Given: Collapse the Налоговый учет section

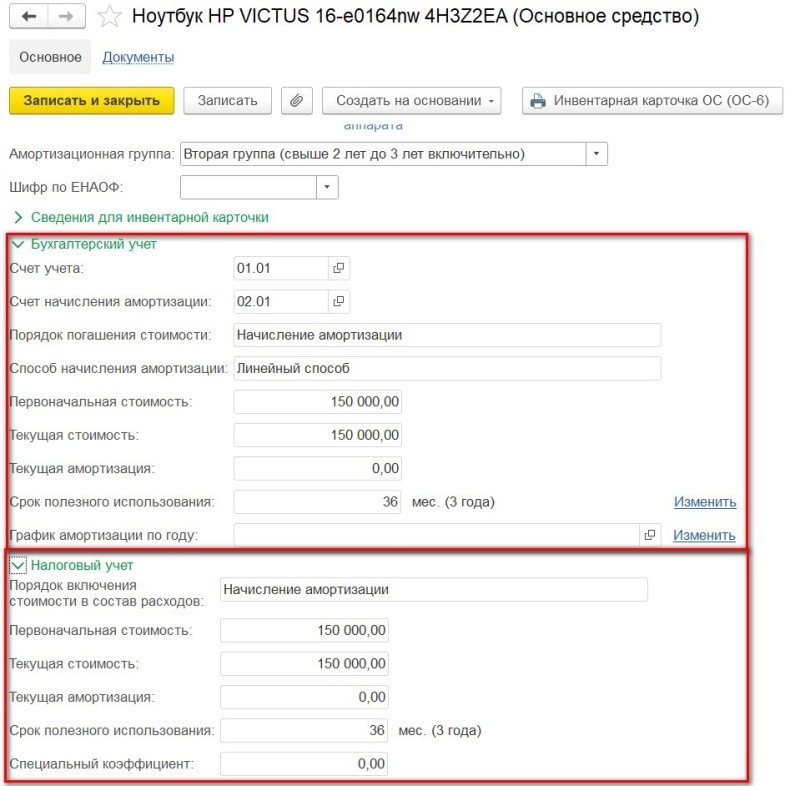Looking at the screenshot, I should coord(73,565).
